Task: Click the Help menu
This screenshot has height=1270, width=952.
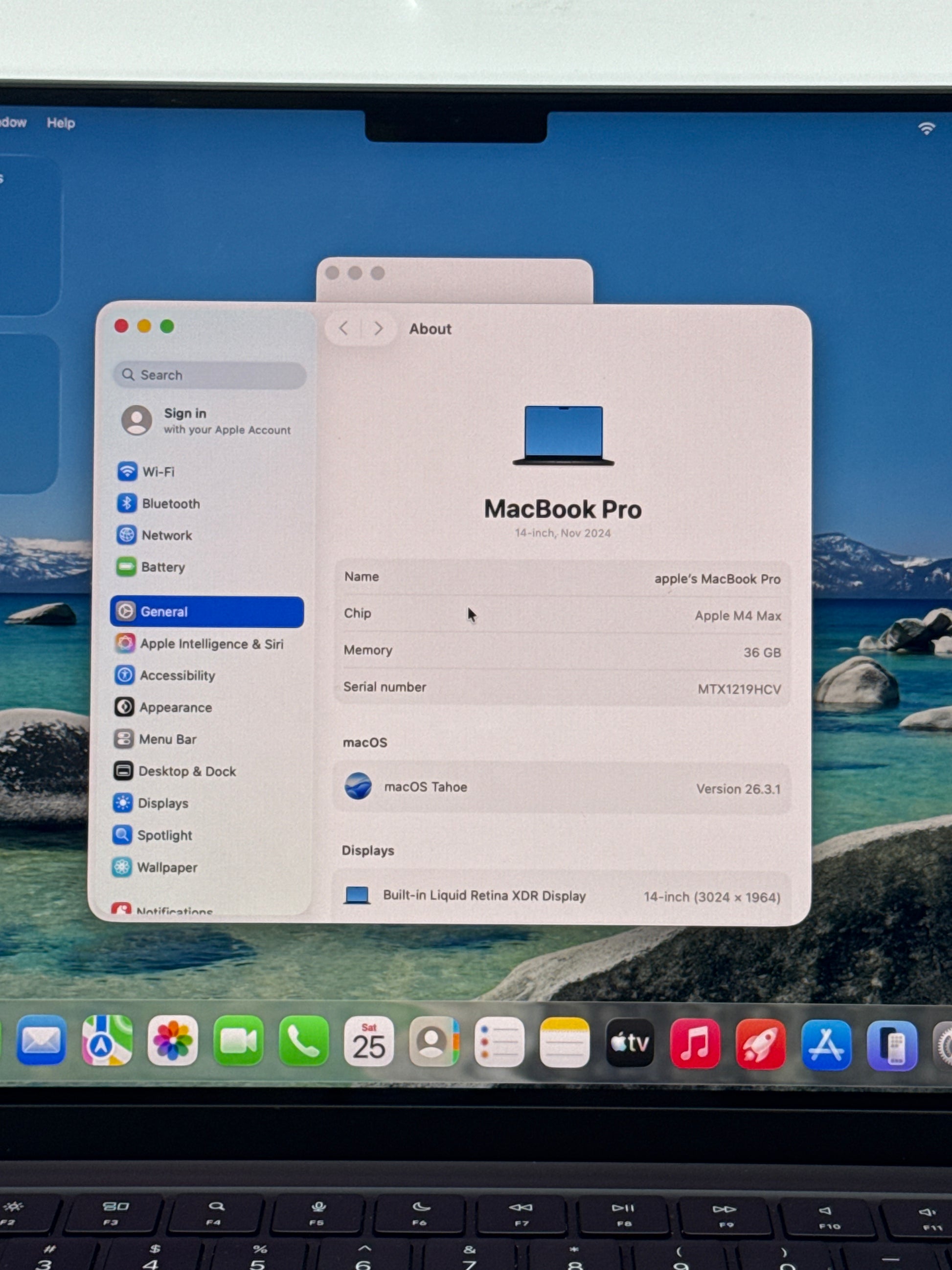Action: click(x=61, y=123)
